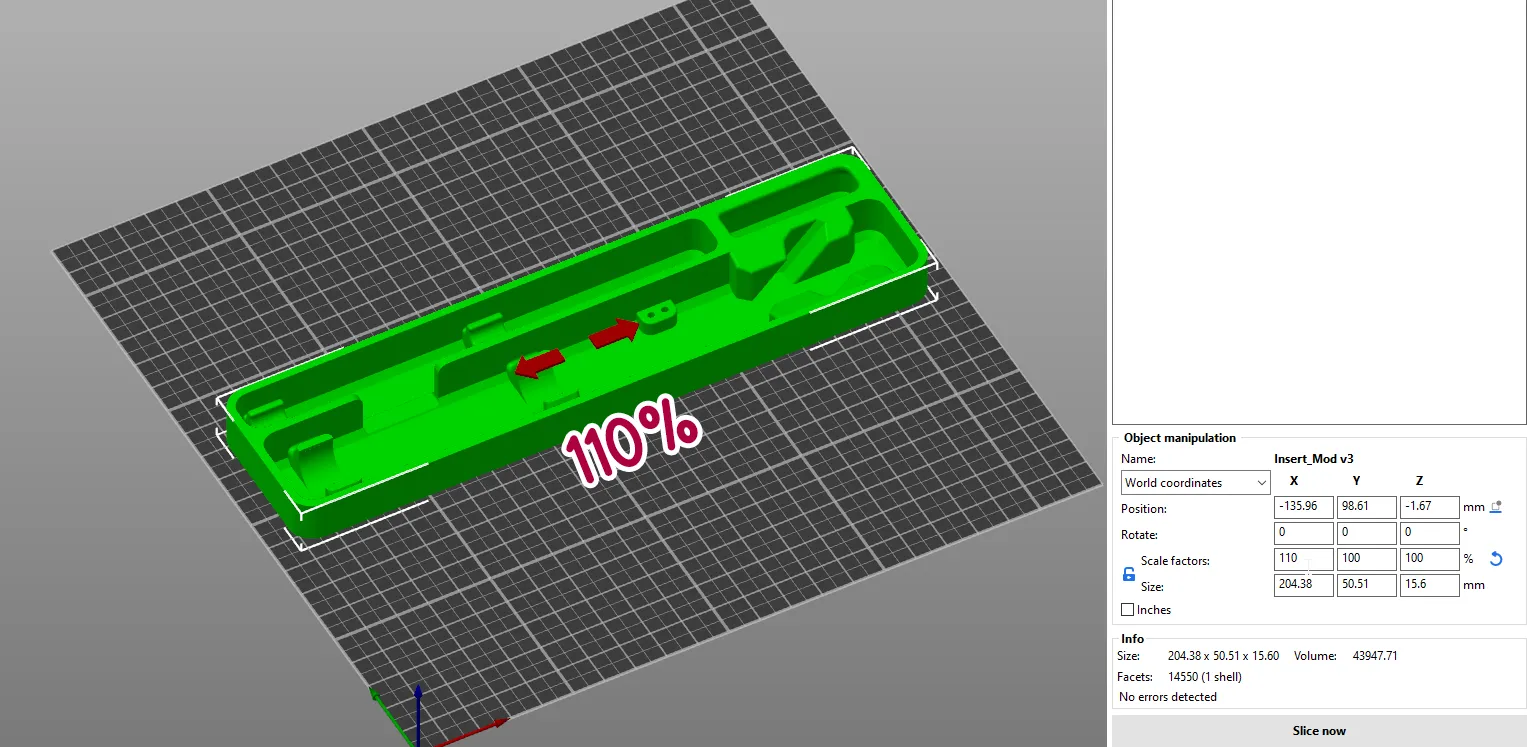Focus the Position Z field showing -1.67
The height and width of the screenshot is (747, 1527).
[1428, 507]
